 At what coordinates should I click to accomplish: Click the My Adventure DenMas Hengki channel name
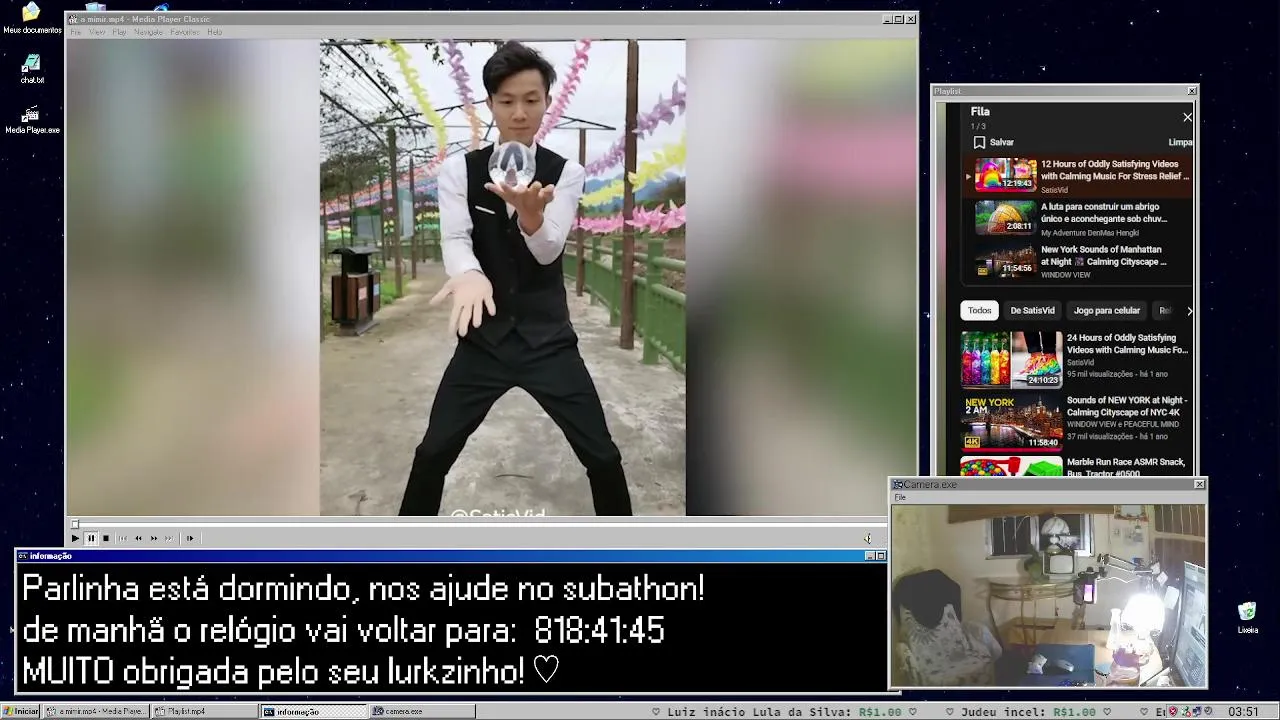coord(1090,232)
